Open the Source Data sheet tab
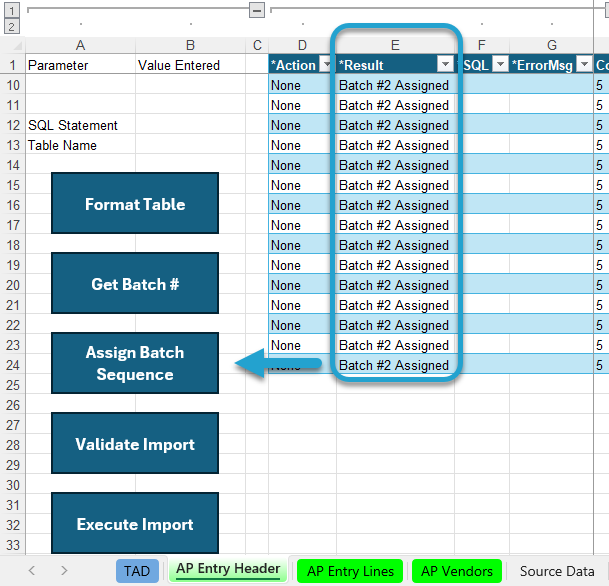Screen dimensions: 609x586 coord(557,571)
